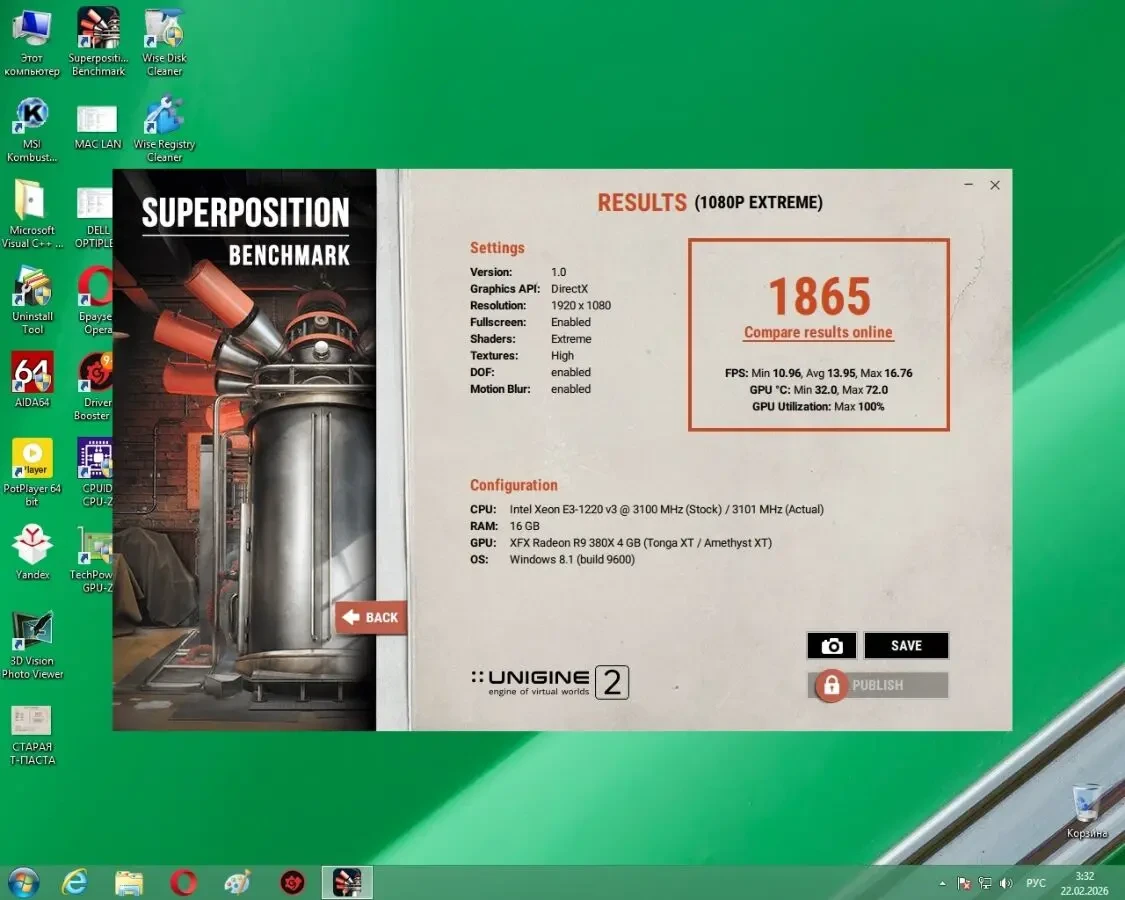Switch РУС input language indicator
Viewport: 1125px width, 900px height.
1035,883
